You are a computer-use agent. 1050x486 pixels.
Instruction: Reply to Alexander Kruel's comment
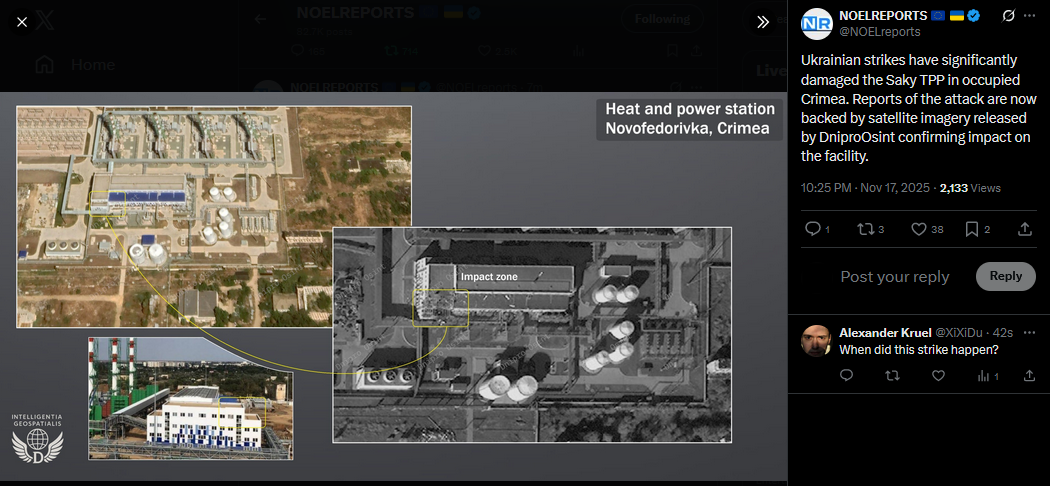click(846, 376)
